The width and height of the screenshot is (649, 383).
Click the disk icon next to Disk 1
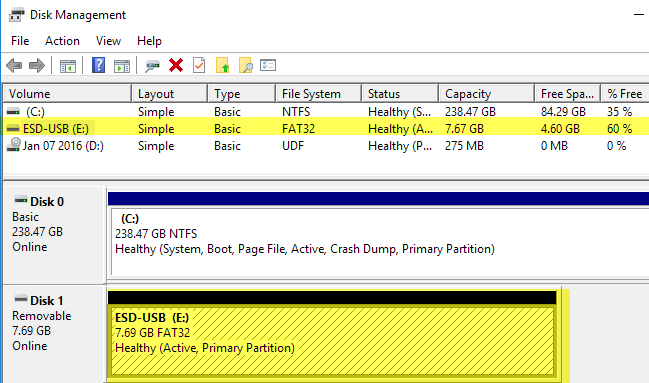coord(21,299)
